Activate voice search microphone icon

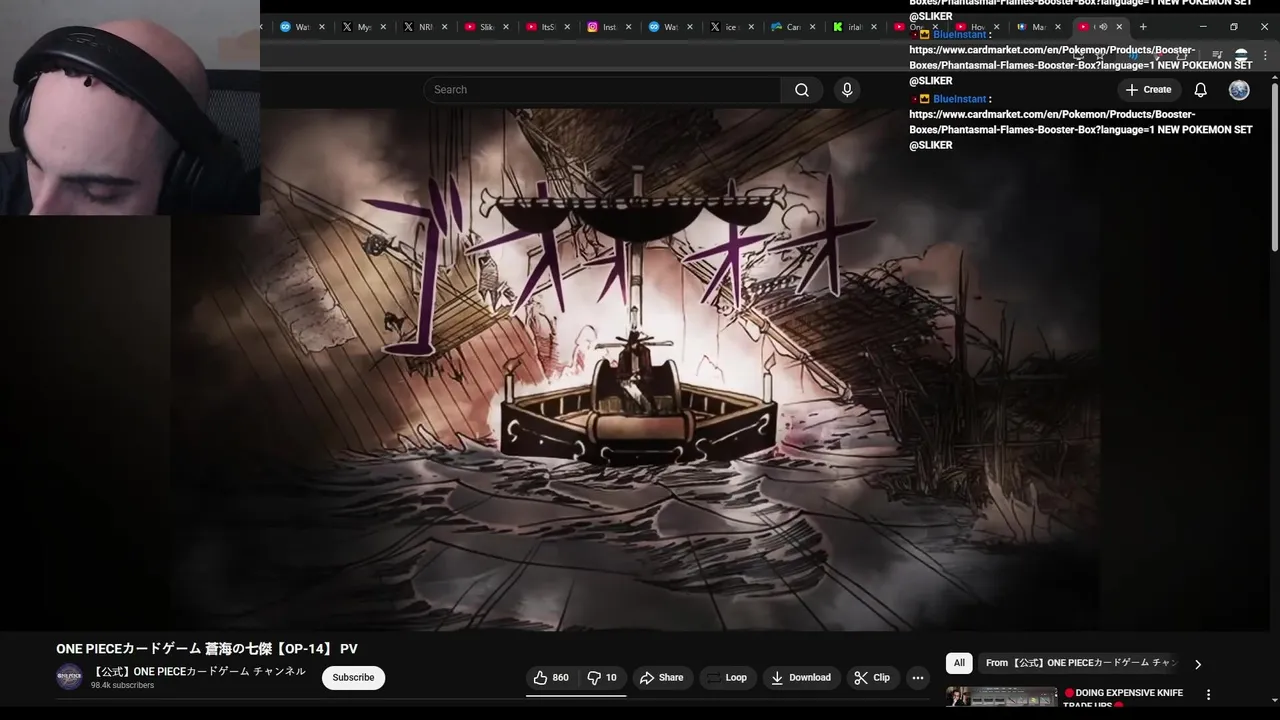pyautogui.click(x=847, y=90)
